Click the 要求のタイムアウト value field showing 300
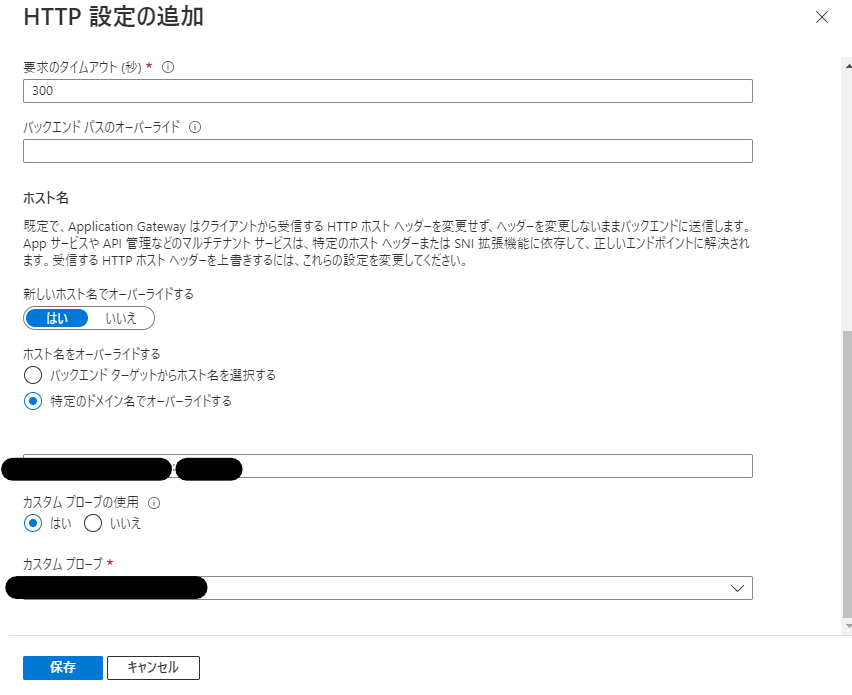 (x=388, y=90)
